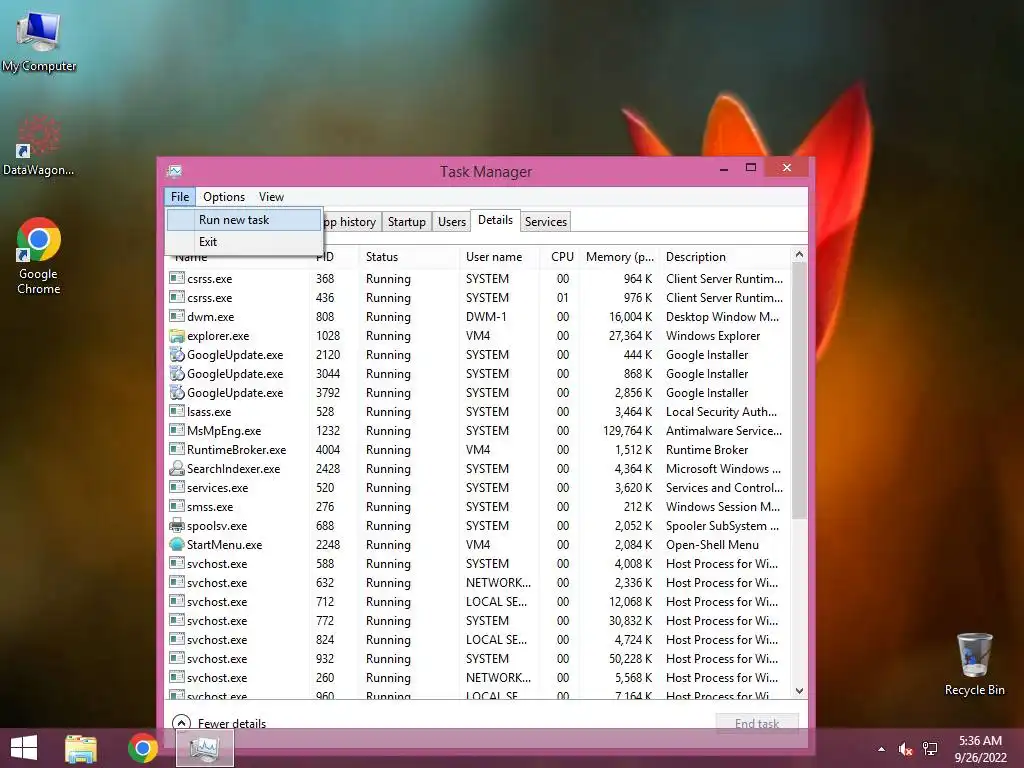This screenshot has height=768, width=1024.
Task: Select the svchost.exe row with PID 932
Action: click(x=477, y=658)
